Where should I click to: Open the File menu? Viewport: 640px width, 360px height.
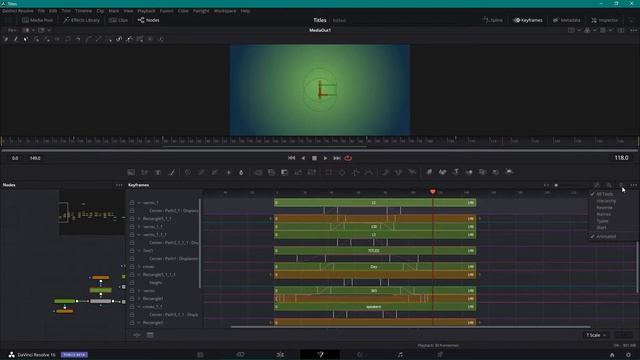[41, 11]
